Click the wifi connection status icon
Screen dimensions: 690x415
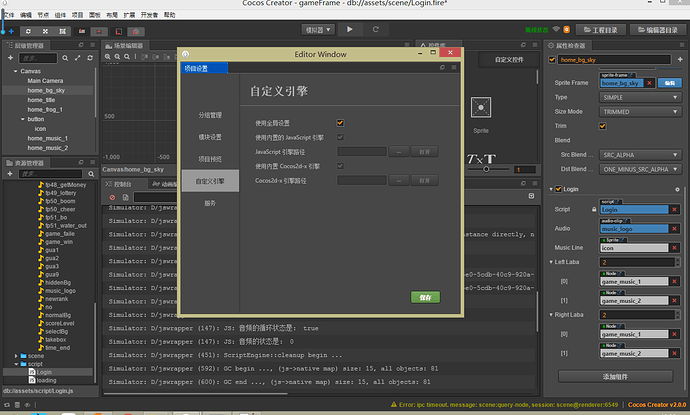[556, 29]
